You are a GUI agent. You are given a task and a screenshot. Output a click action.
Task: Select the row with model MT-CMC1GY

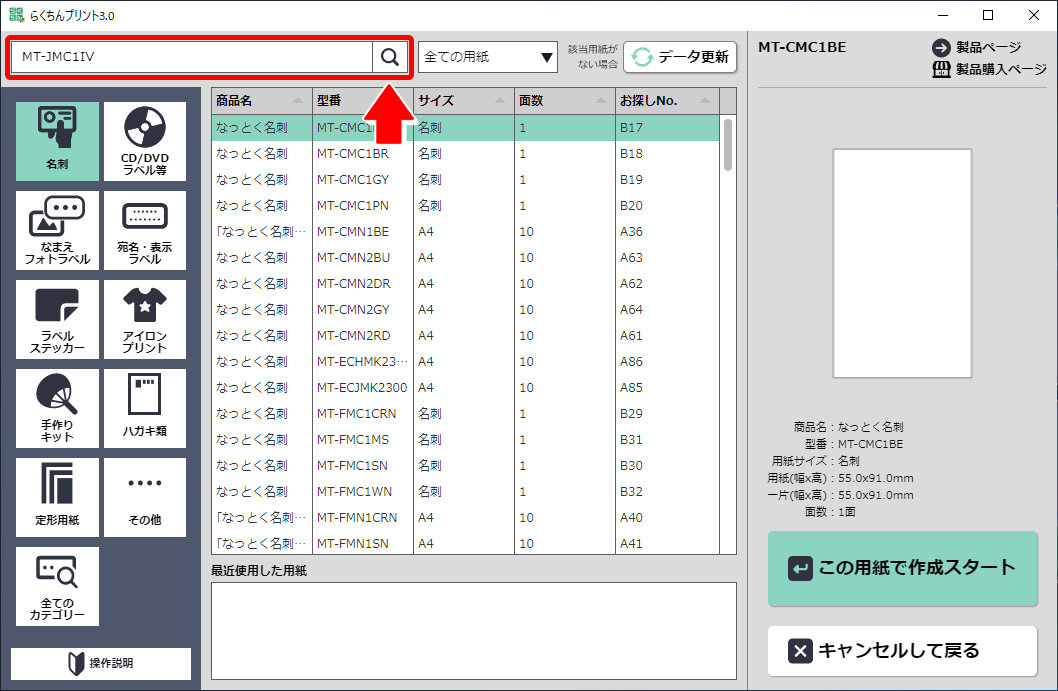(x=466, y=179)
